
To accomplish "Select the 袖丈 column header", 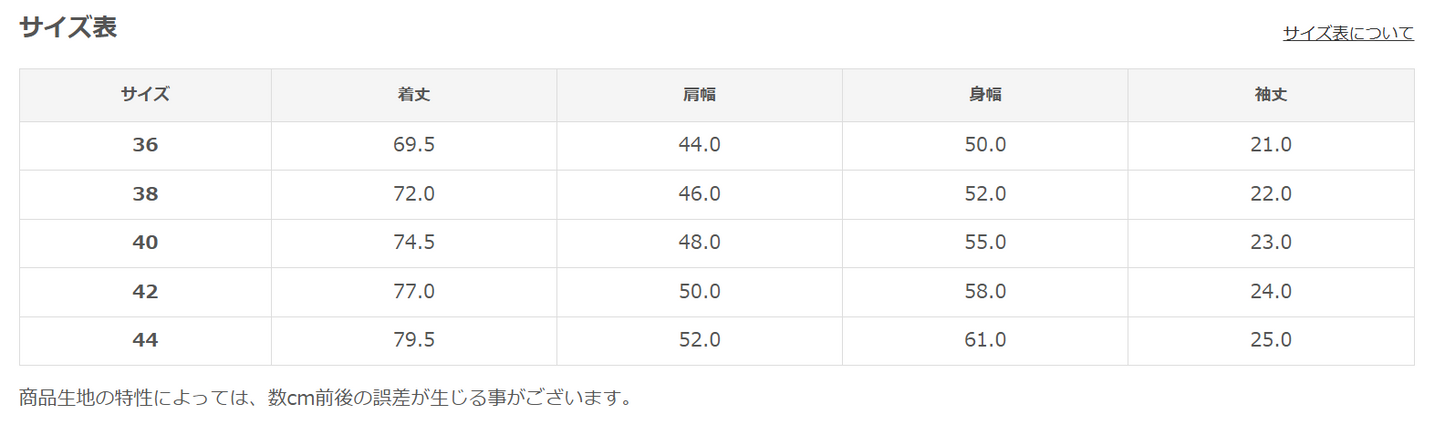I will (x=1271, y=95).
